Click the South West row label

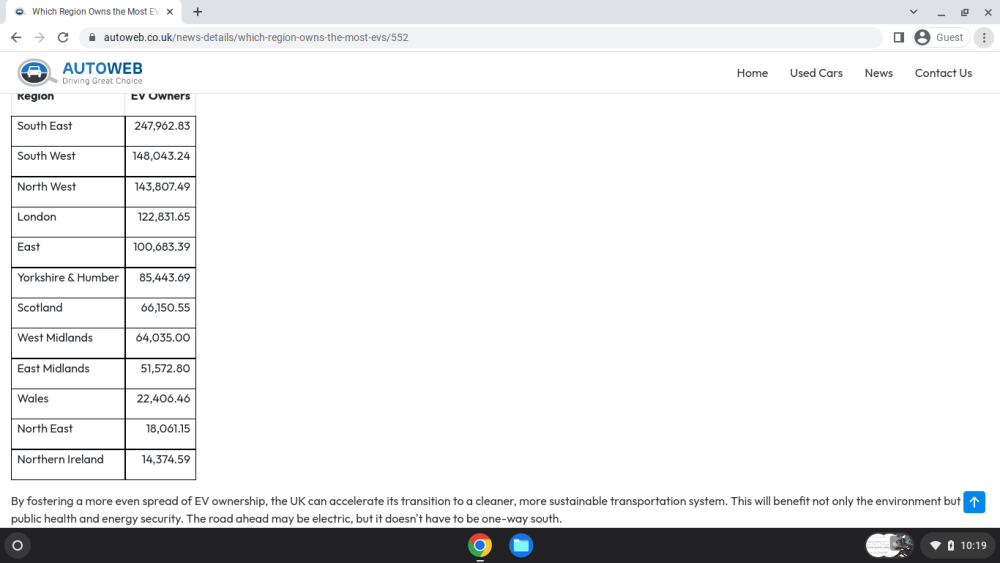coord(46,156)
